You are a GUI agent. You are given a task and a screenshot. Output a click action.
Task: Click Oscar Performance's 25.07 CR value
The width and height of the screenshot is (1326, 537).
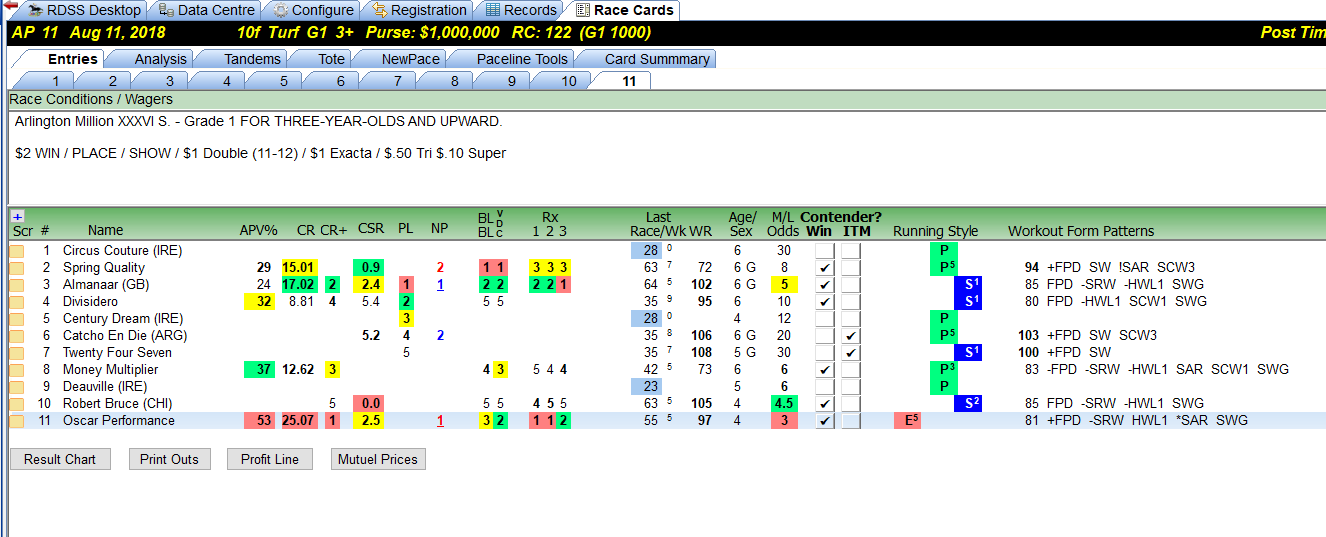(298, 421)
